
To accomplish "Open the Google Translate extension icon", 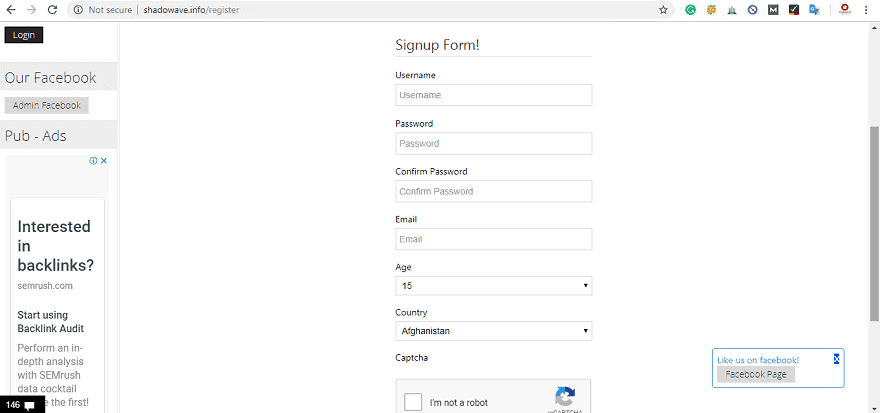I will [814, 9].
